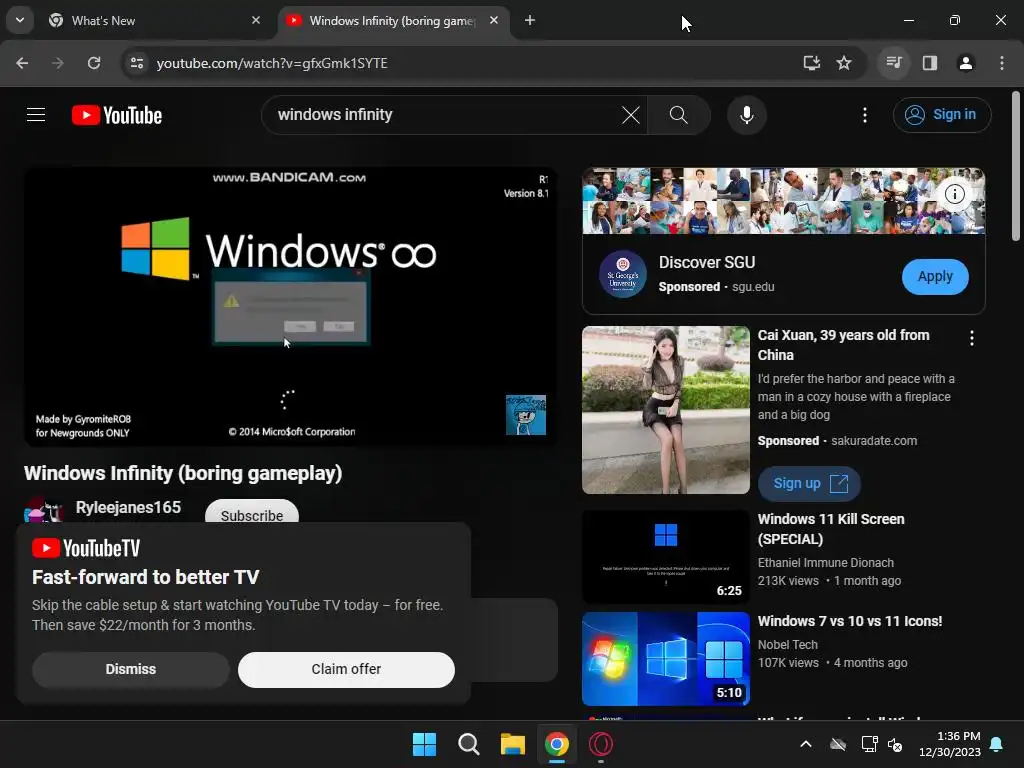The image size is (1024, 768).
Task: Open Windows 7 vs 10 vs 11 Icons thumbnail
Action: pyautogui.click(x=665, y=658)
